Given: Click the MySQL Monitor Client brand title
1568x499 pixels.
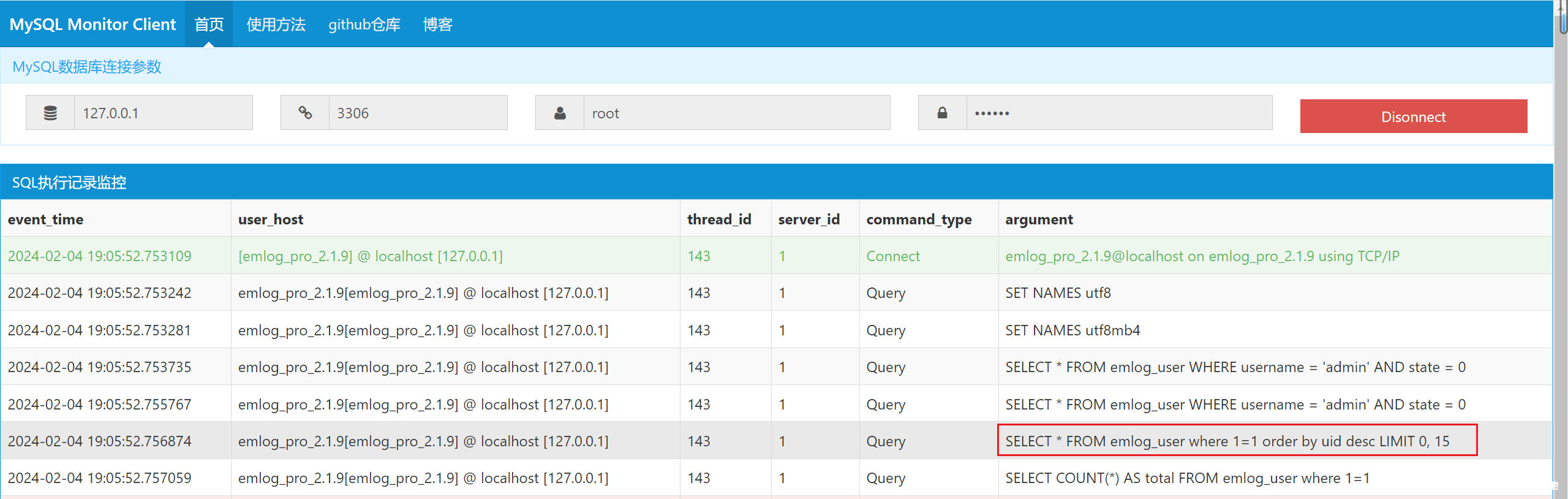Looking at the screenshot, I should tap(92, 25).
